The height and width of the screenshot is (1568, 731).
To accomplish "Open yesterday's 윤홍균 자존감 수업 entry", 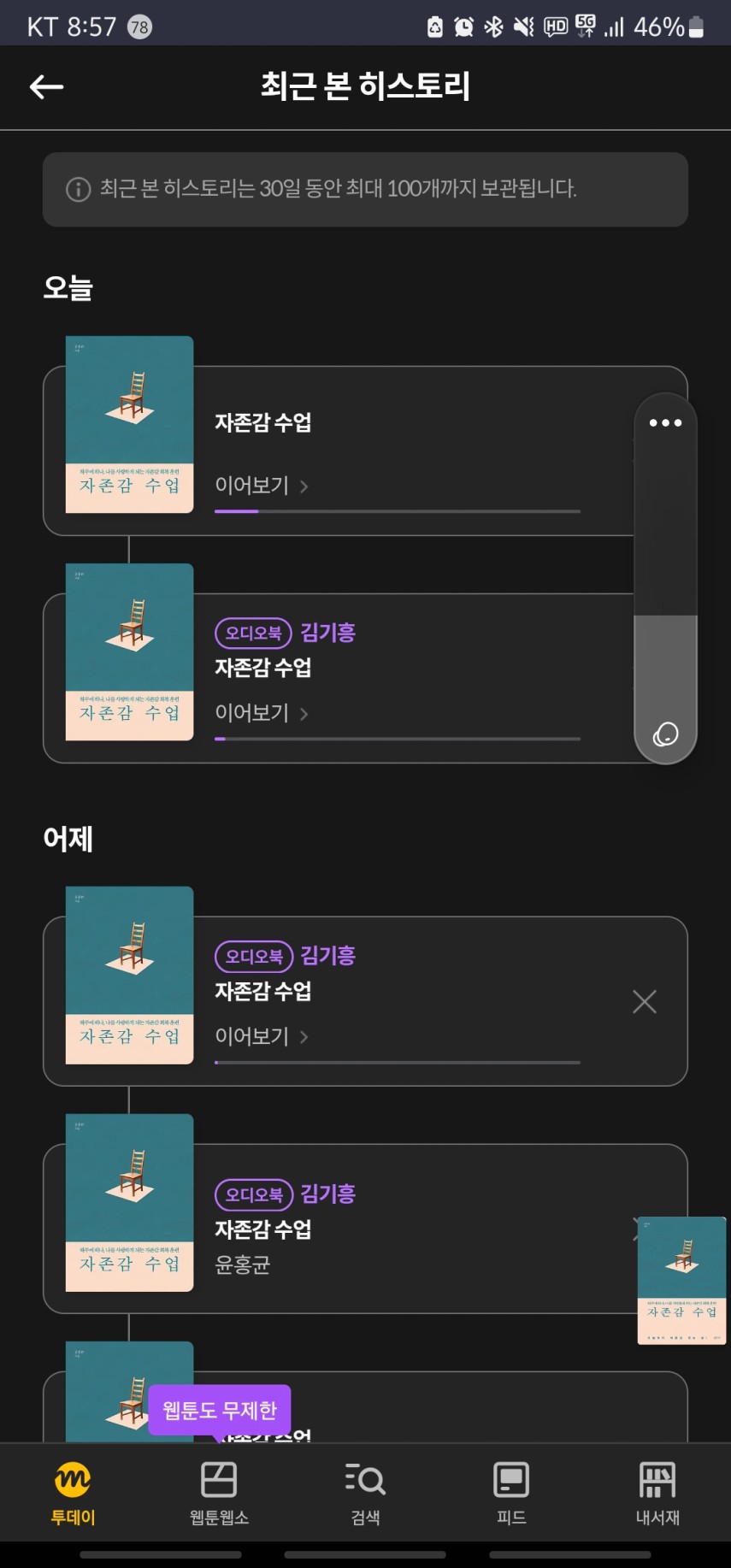I will (263, 1229).
